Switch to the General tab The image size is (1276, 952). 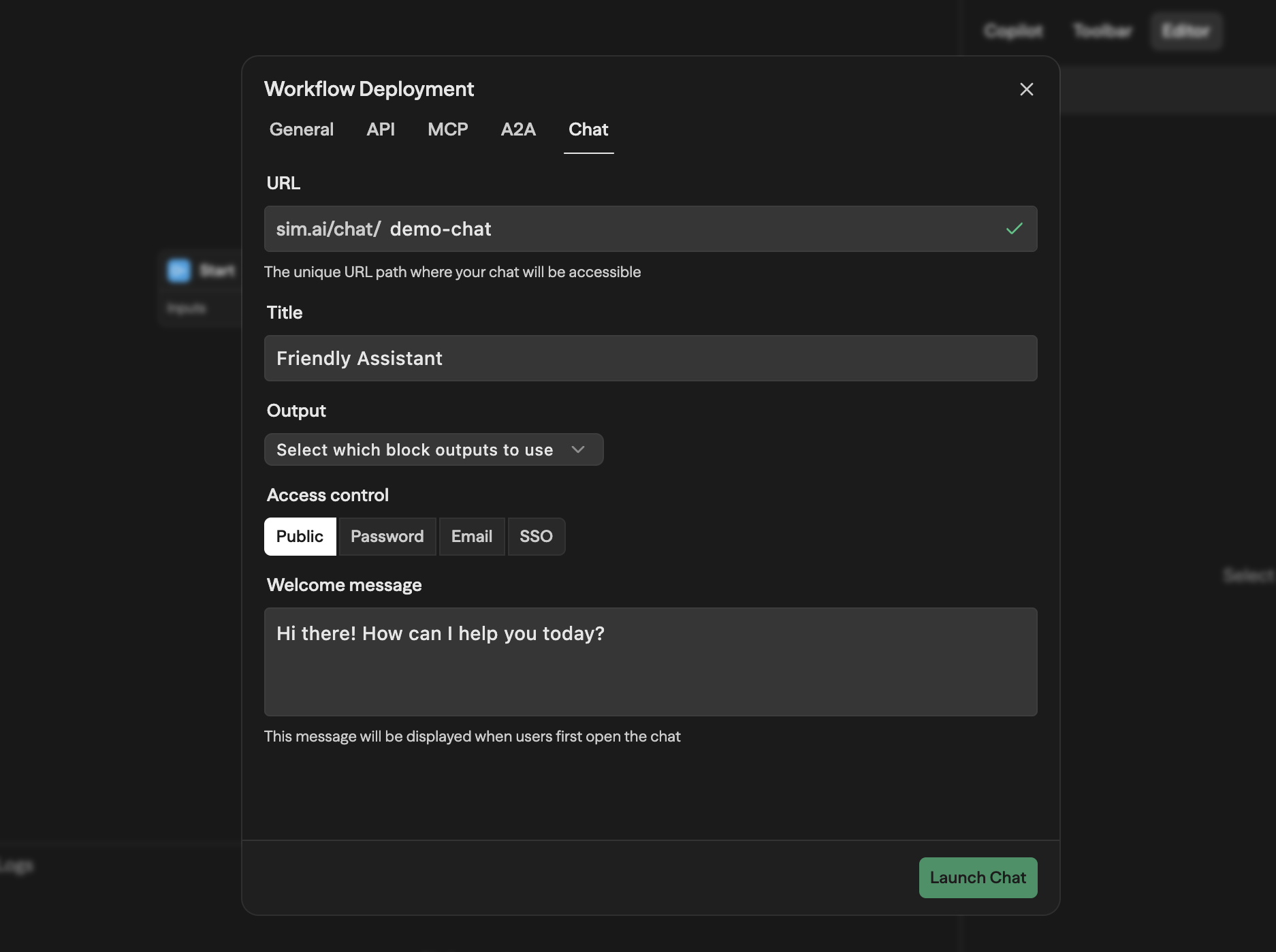pos(301,129)
